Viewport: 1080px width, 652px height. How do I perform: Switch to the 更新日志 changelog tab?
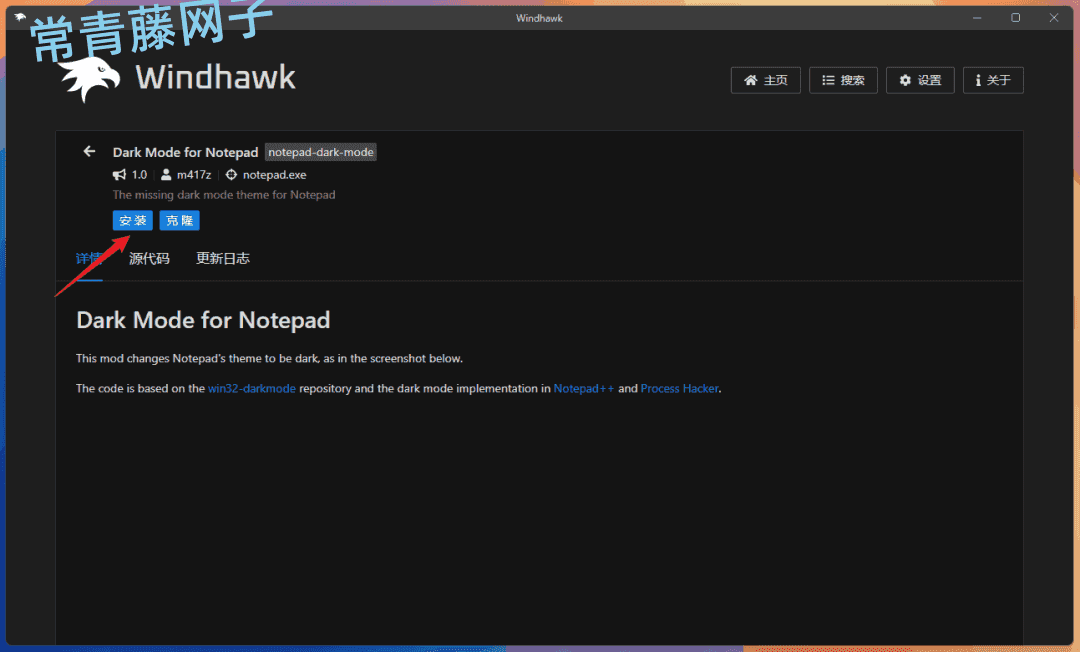pos(223,259)
